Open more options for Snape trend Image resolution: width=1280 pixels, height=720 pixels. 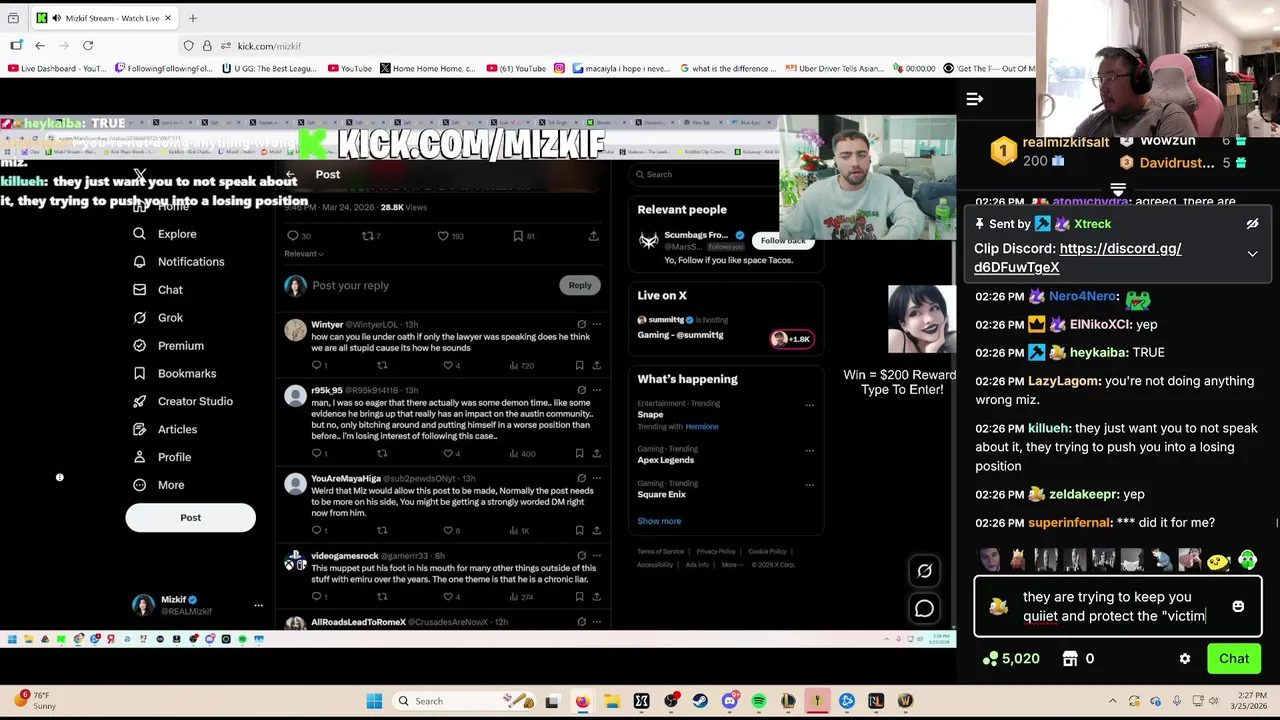(809, 406)
